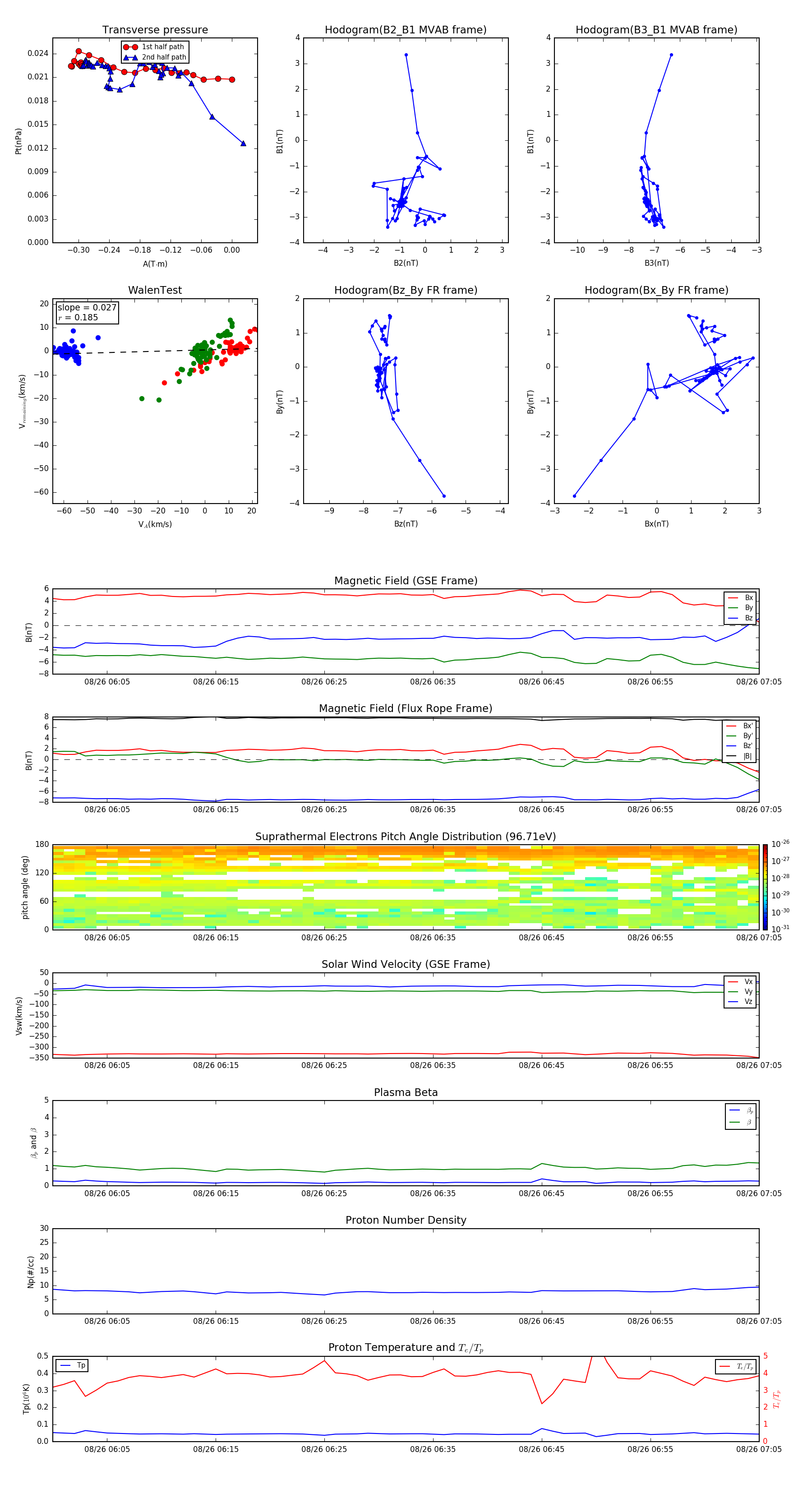Click the "By'" entry in Flux Rope legend
812x1489 pixels.
740,736
